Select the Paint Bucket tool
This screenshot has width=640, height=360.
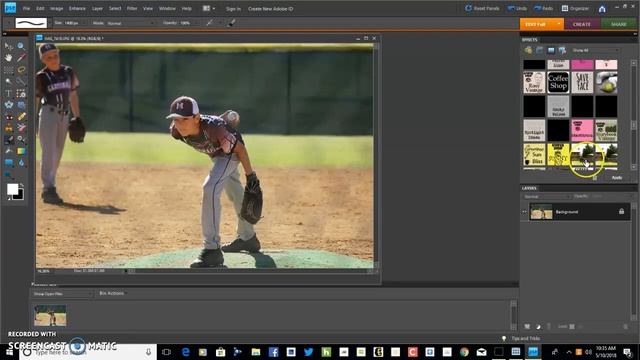click(x=8, y=151)
